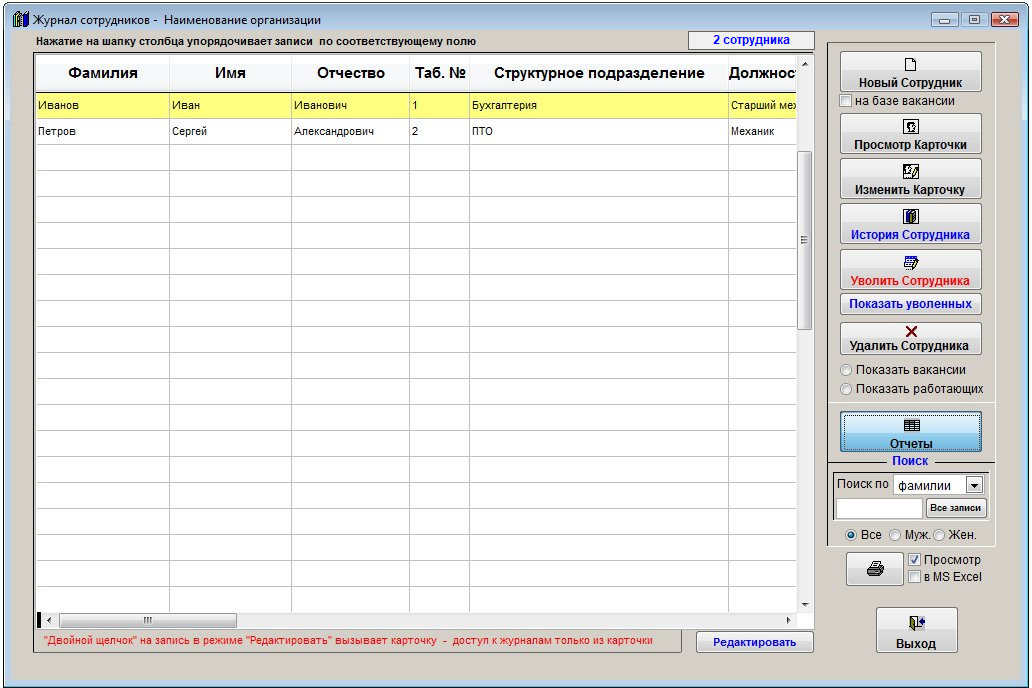Click the table's scroll up arrow
Viewport: 1032px width, 688px height.
point(804,64)
